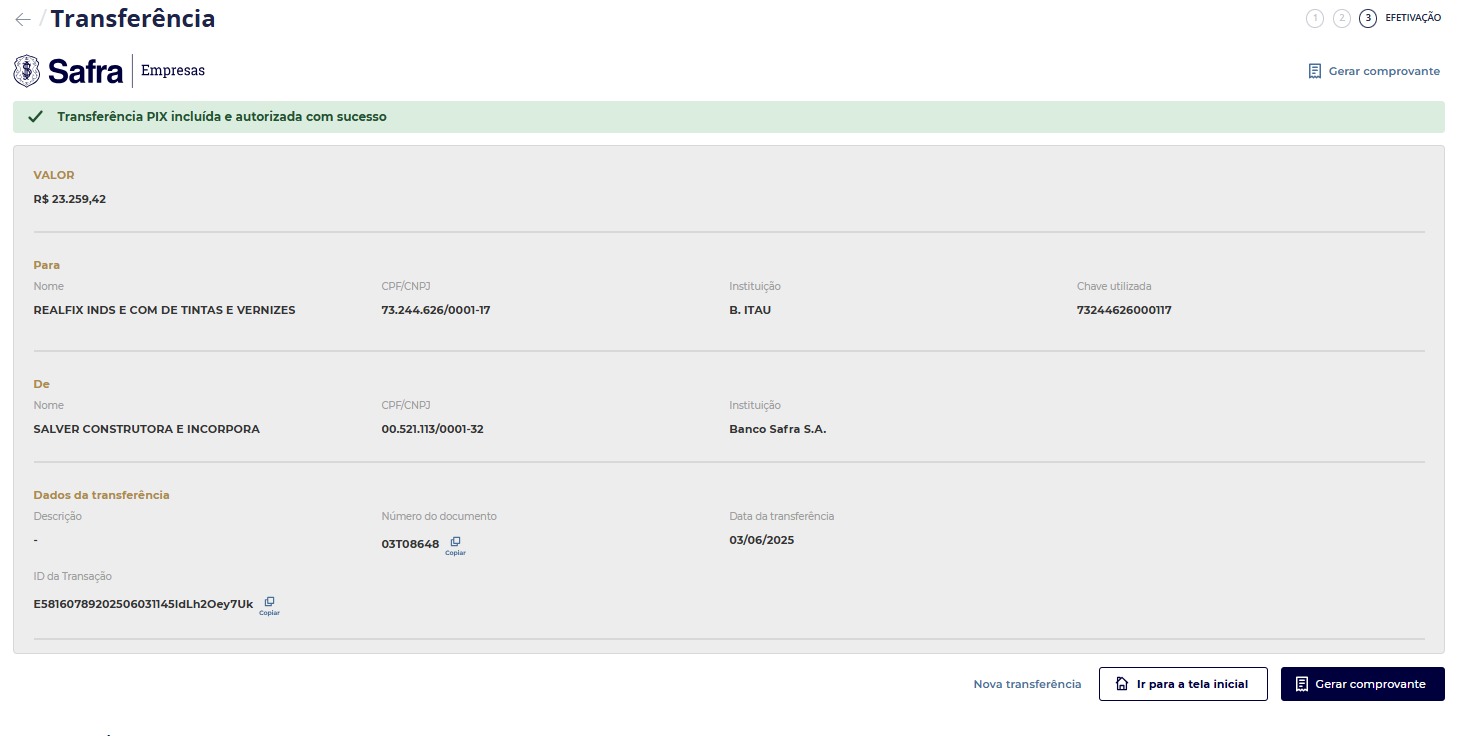Click the transfer amount R$ 23.259,42
The width and height of the screenshot is (1462, 736).
70,199
